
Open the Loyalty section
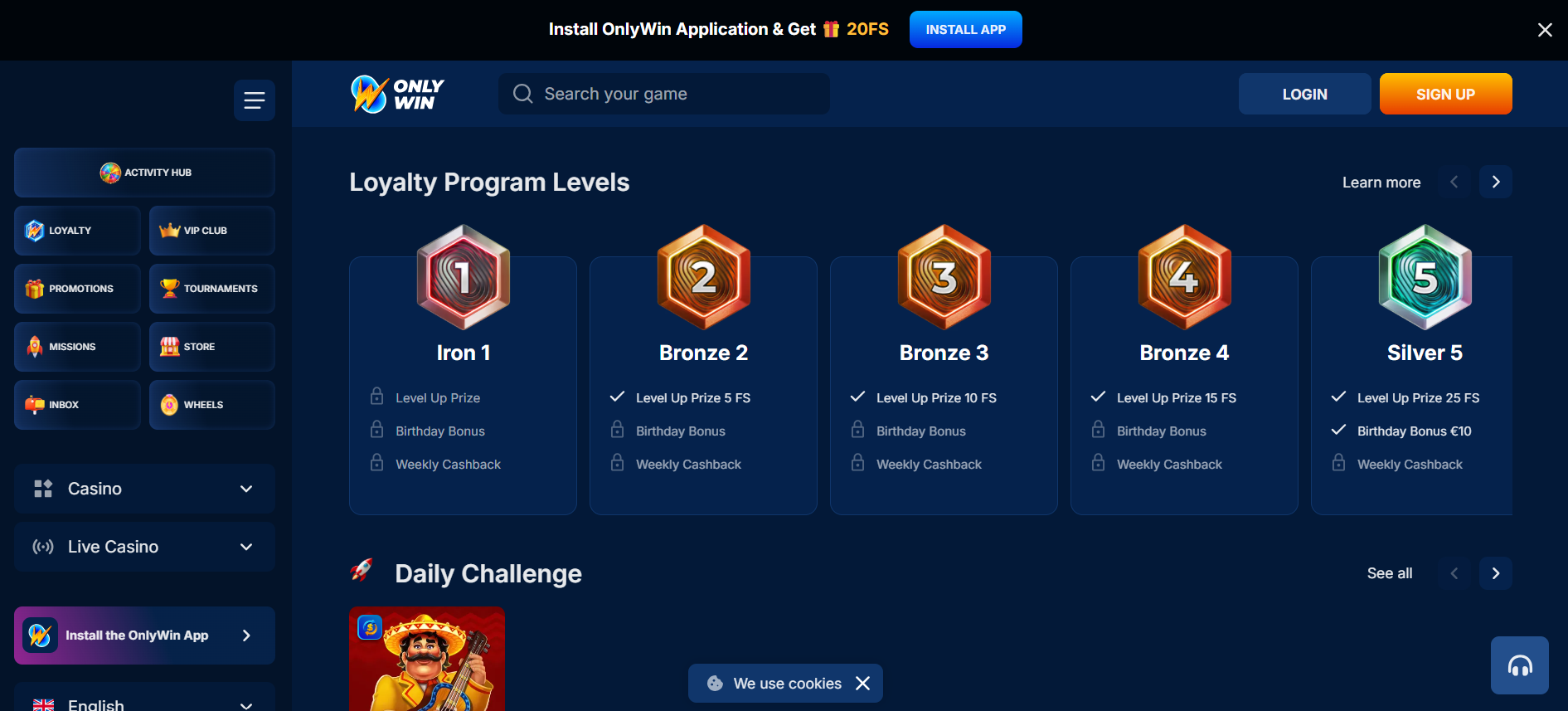pos(77,231)
